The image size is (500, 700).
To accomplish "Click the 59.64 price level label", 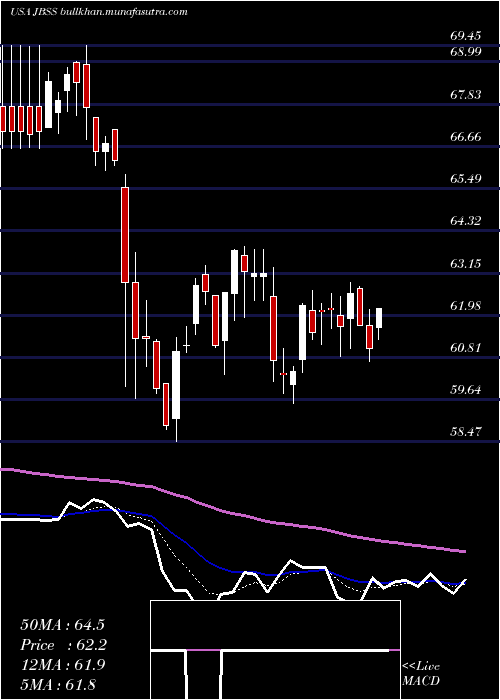I will coord(466,390).
